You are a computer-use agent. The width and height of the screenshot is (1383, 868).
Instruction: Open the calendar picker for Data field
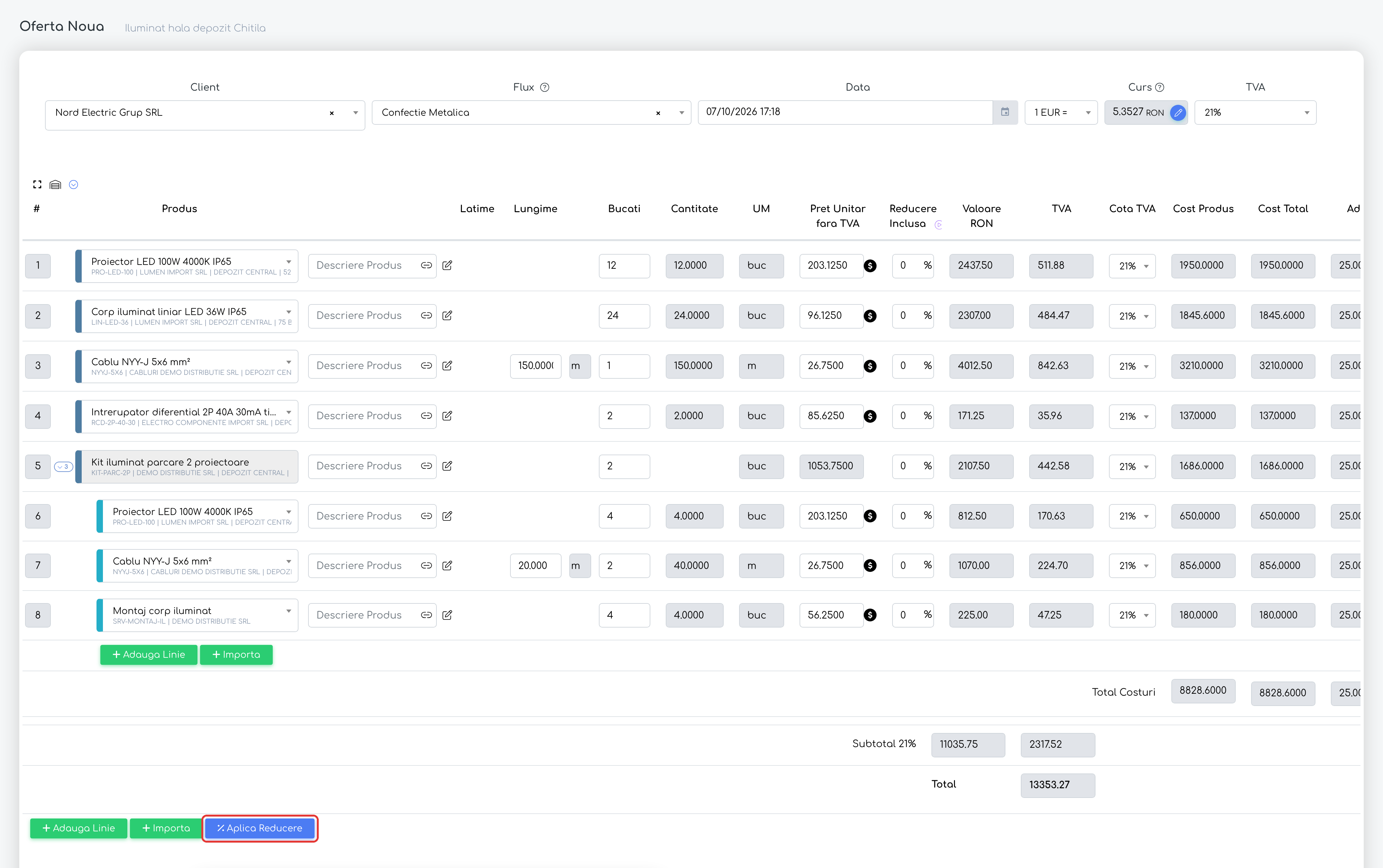[1005, 112]
